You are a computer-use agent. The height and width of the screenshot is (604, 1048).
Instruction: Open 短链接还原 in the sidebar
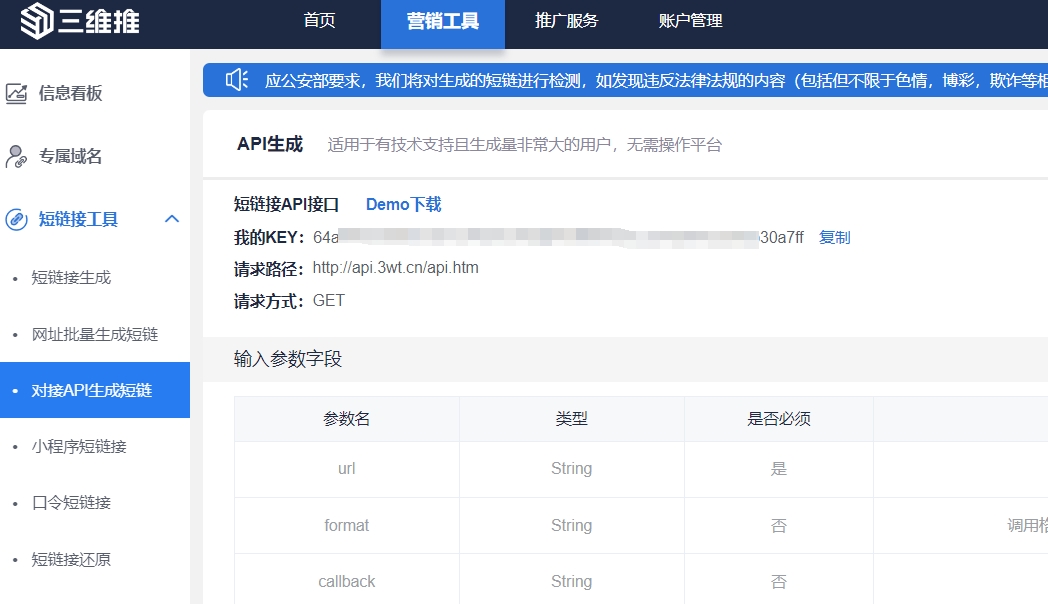71,560
